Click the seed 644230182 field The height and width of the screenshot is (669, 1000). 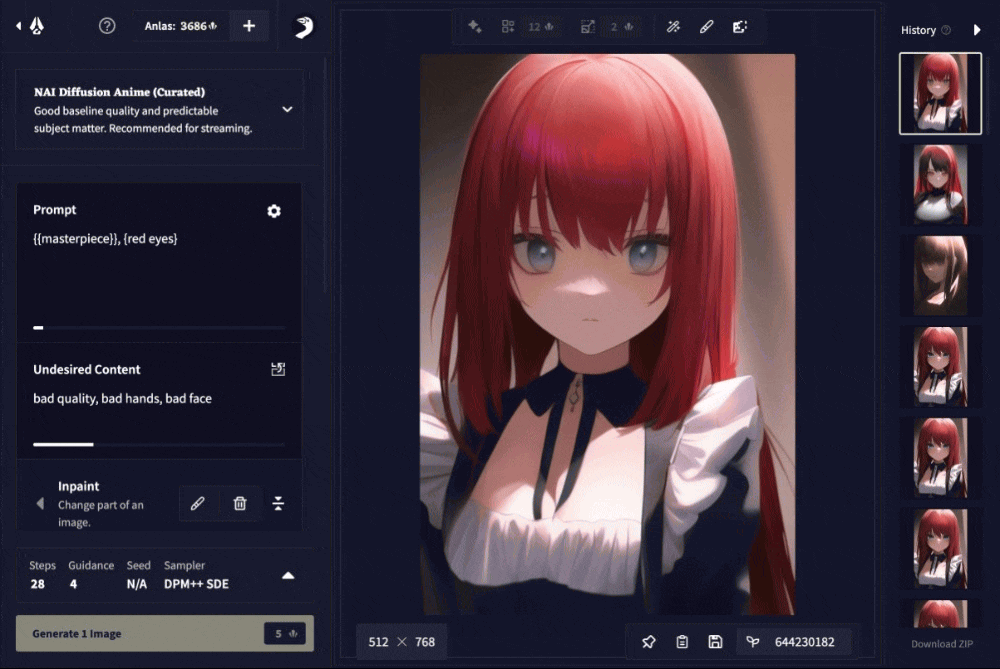(795, 642)
